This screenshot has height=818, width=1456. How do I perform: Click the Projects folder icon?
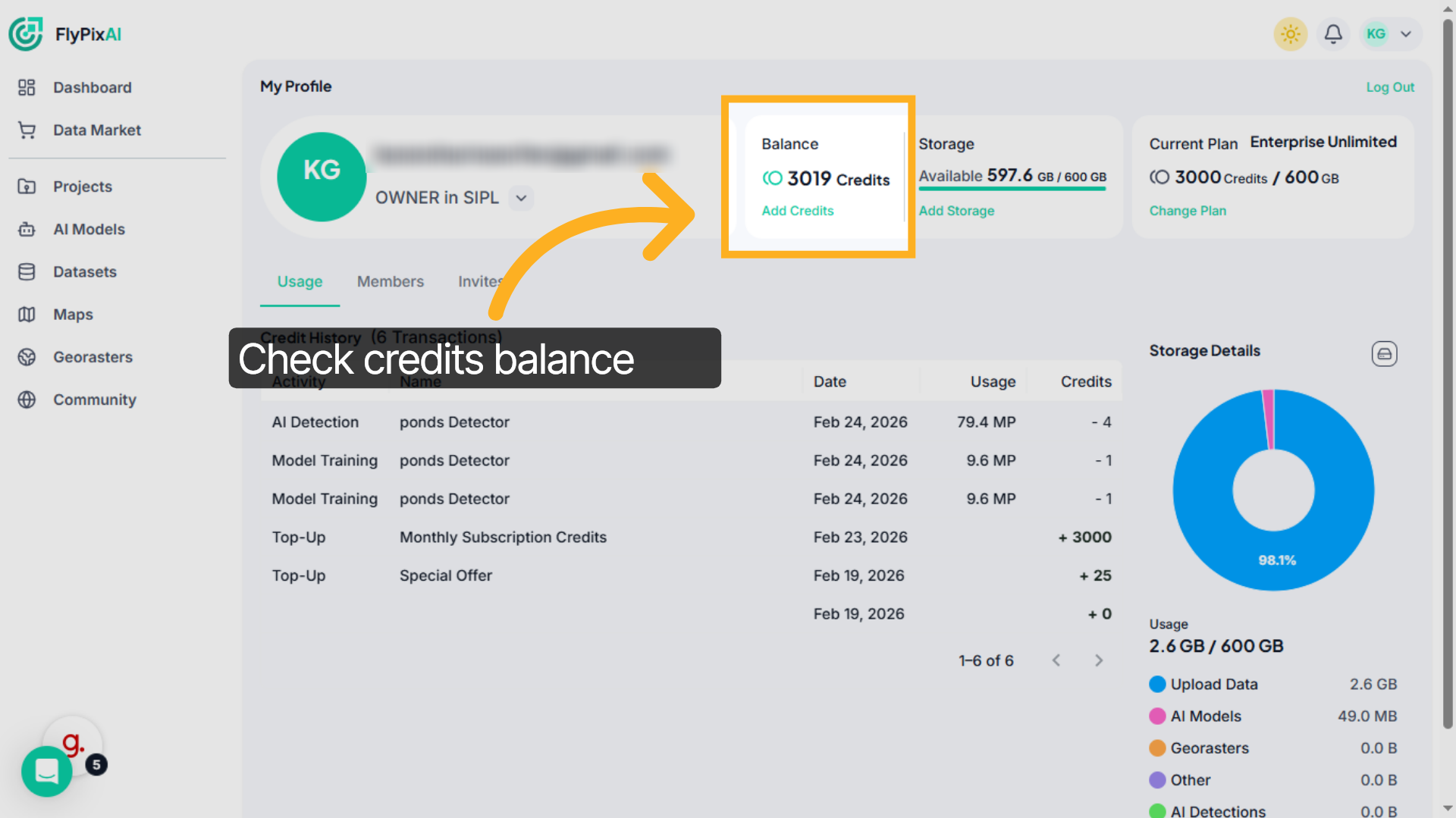click(27, 186)
